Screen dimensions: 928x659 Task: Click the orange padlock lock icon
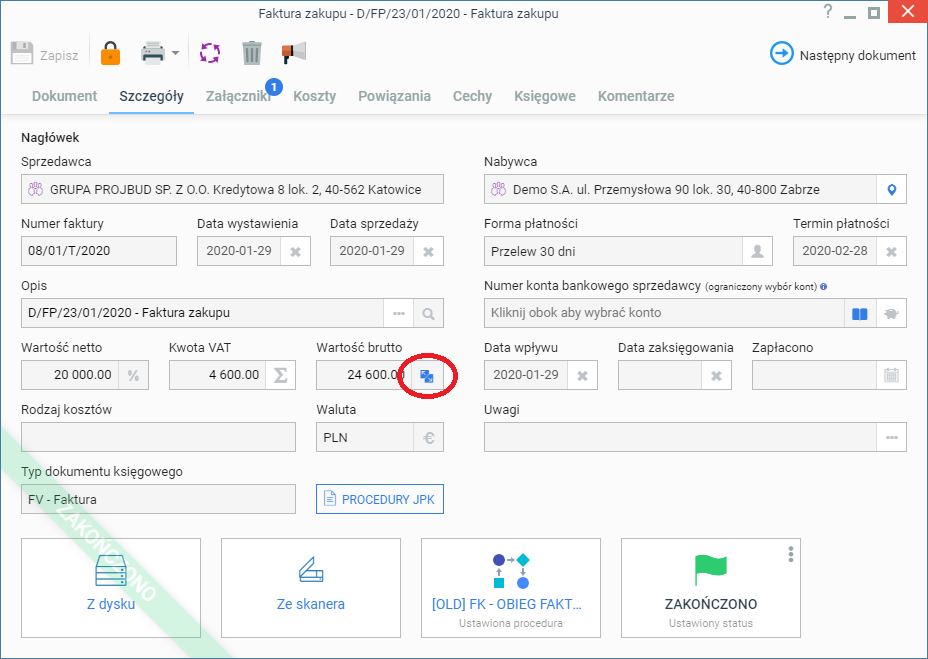pyautogui.click(x=110, y=53)
